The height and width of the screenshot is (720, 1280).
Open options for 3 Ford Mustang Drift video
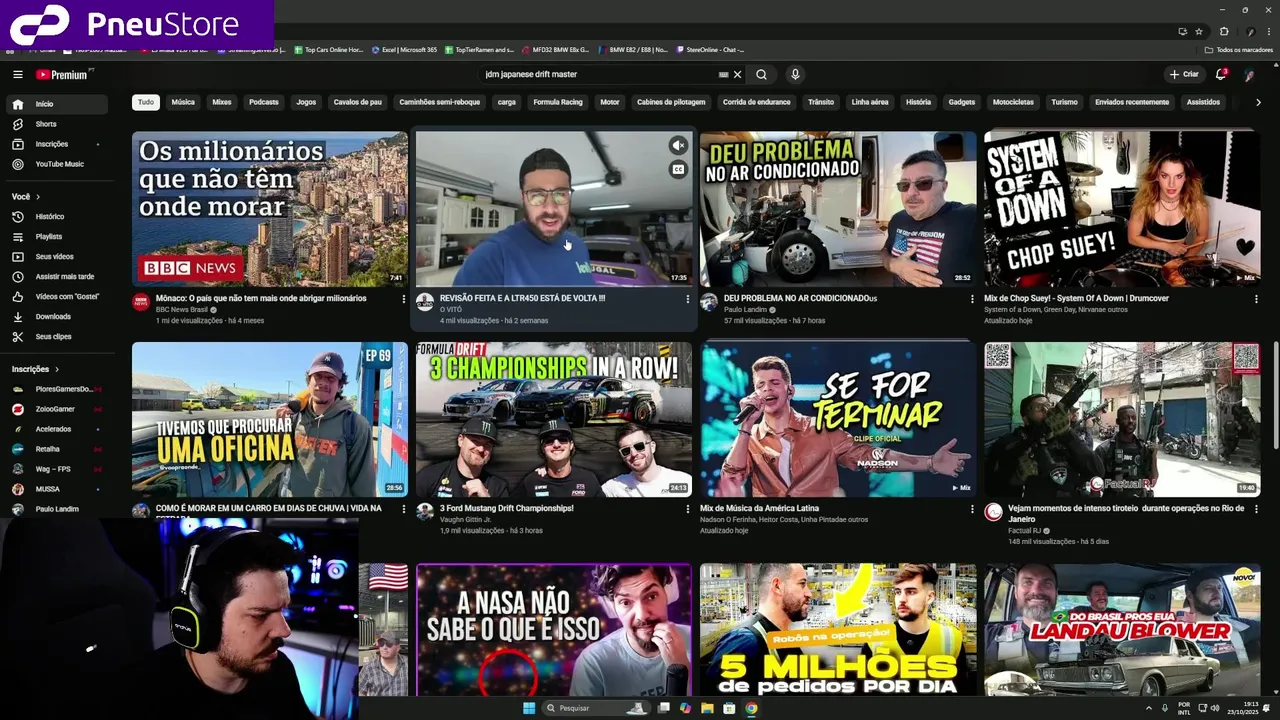(x=687, y=509)
